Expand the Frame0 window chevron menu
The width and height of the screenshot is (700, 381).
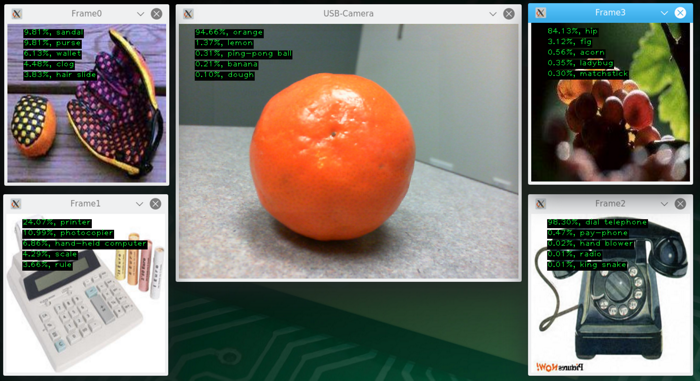tap(140, 14)
